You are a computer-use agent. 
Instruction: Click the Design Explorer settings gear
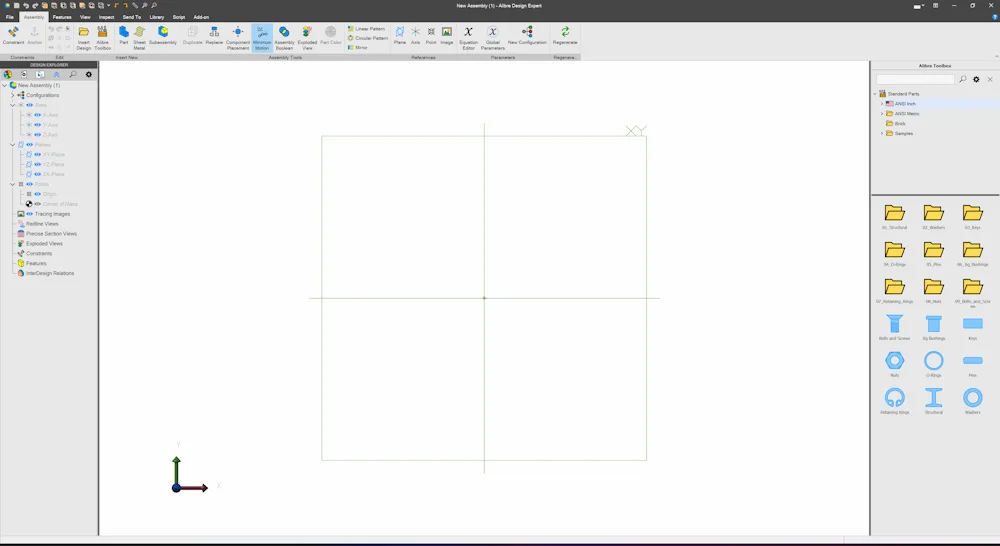[89, 75]
